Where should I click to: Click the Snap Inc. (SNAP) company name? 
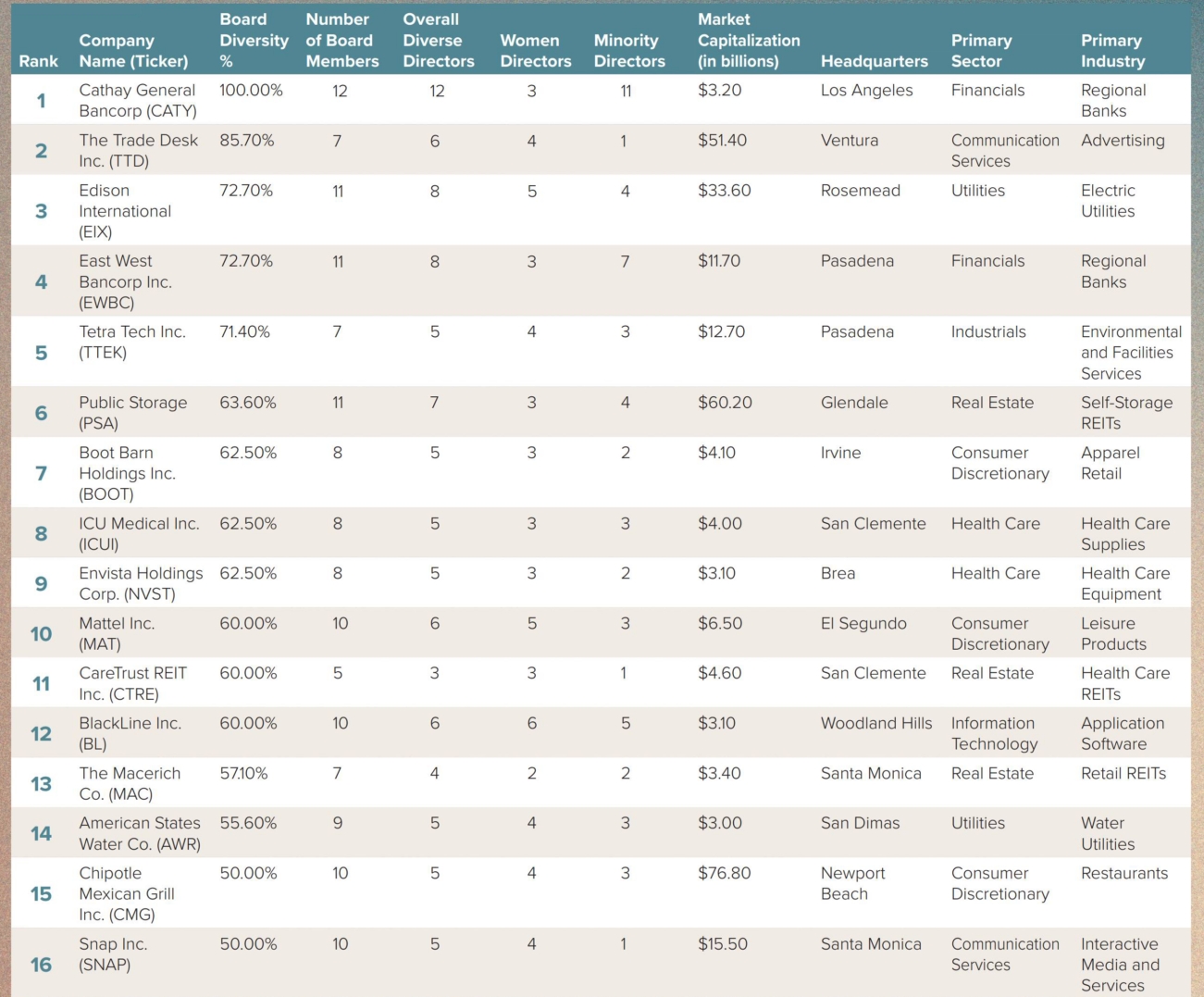coord(113,953)
